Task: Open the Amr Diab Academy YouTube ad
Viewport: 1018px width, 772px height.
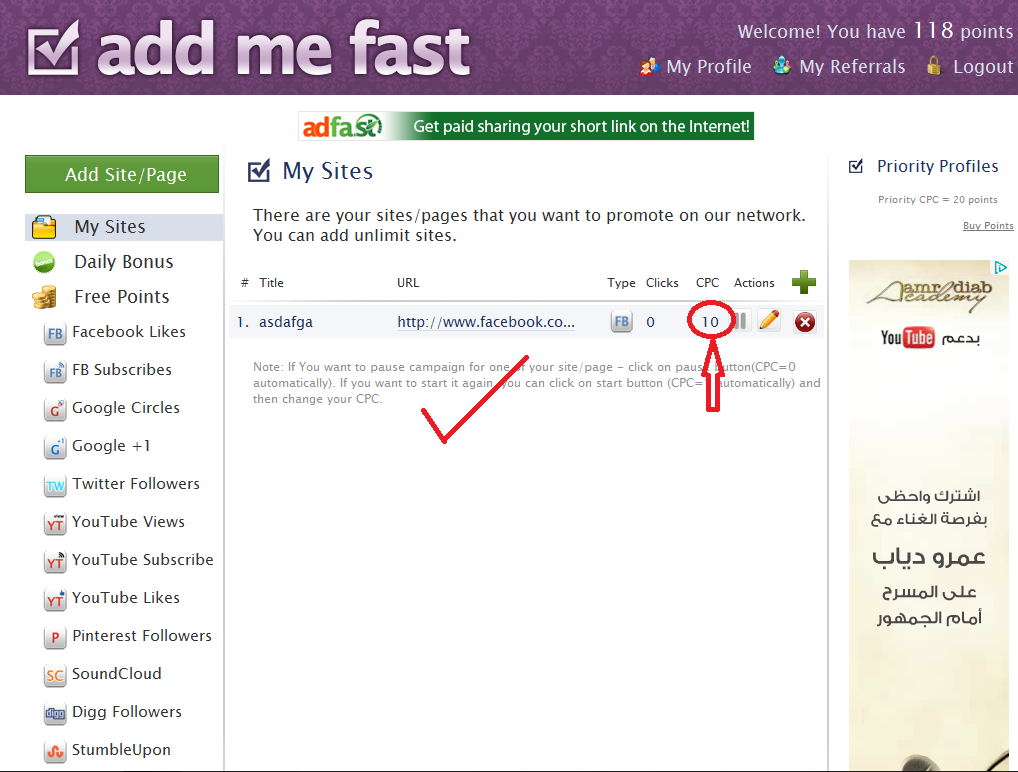Action: (929, 516)
